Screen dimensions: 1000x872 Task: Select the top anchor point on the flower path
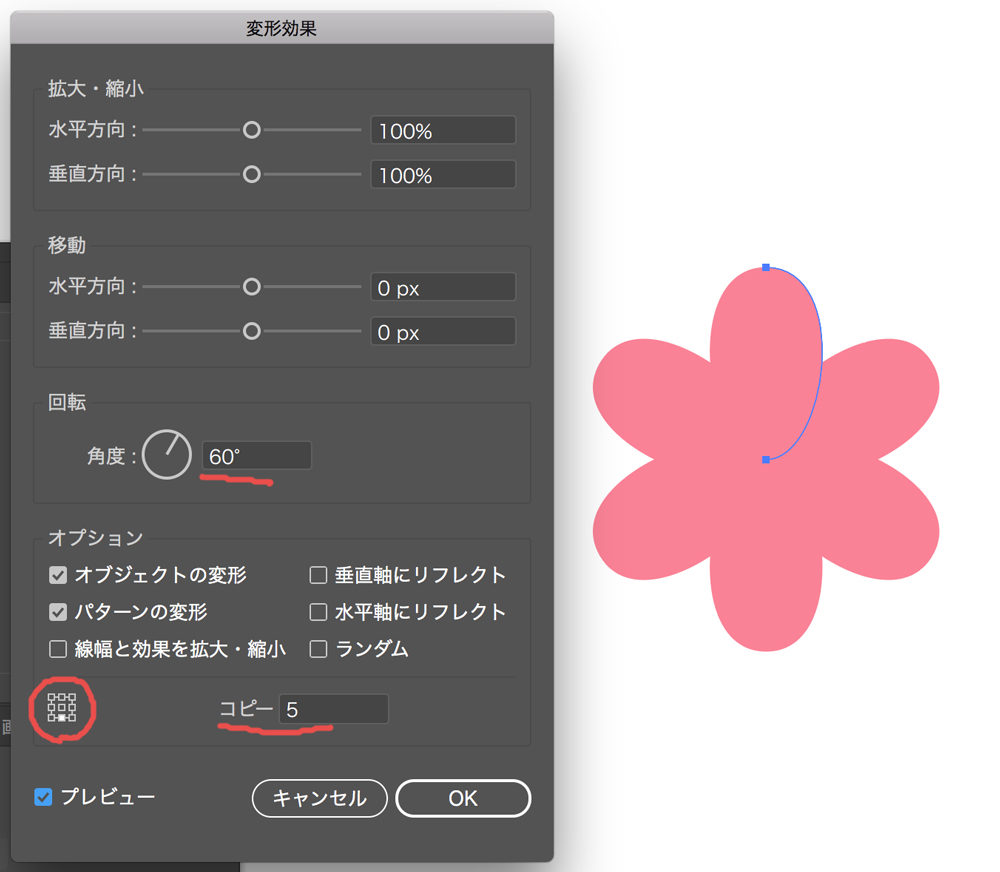[766, 266]
